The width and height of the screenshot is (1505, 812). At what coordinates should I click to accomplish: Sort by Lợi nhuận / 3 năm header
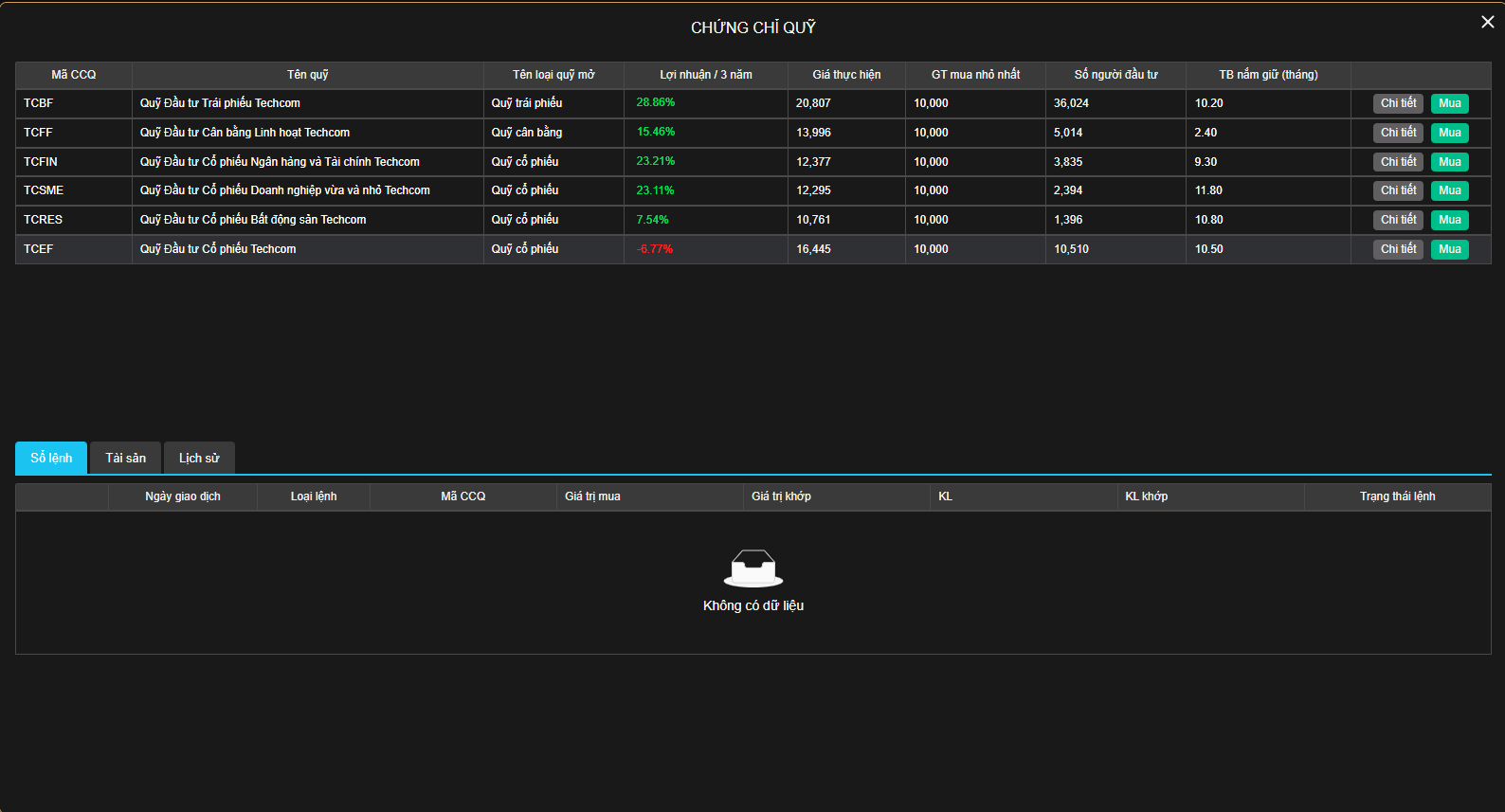(x=706, y=75)
